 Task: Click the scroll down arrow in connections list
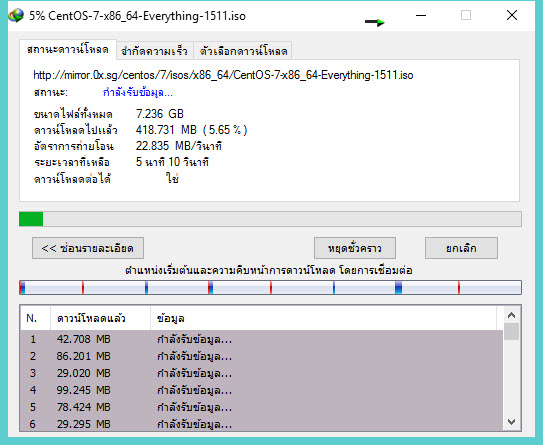(511, 422)
